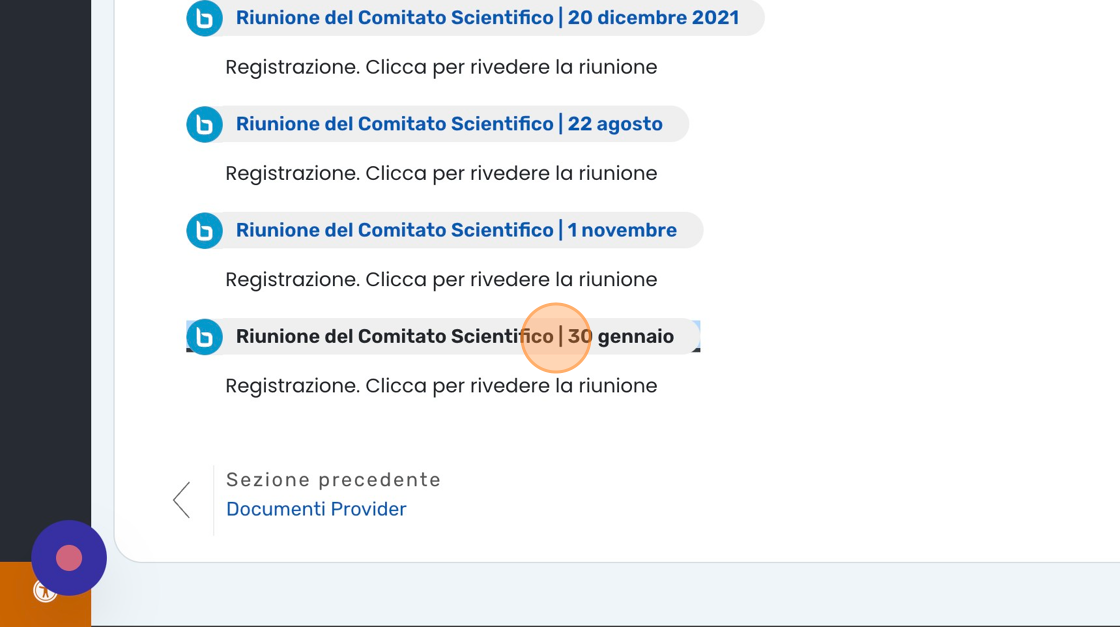Click the Registrazione description under 20 dicembre 2021
Viewport: 1120px width, 627px height.
pyautogui.click(x=441, y=67)
